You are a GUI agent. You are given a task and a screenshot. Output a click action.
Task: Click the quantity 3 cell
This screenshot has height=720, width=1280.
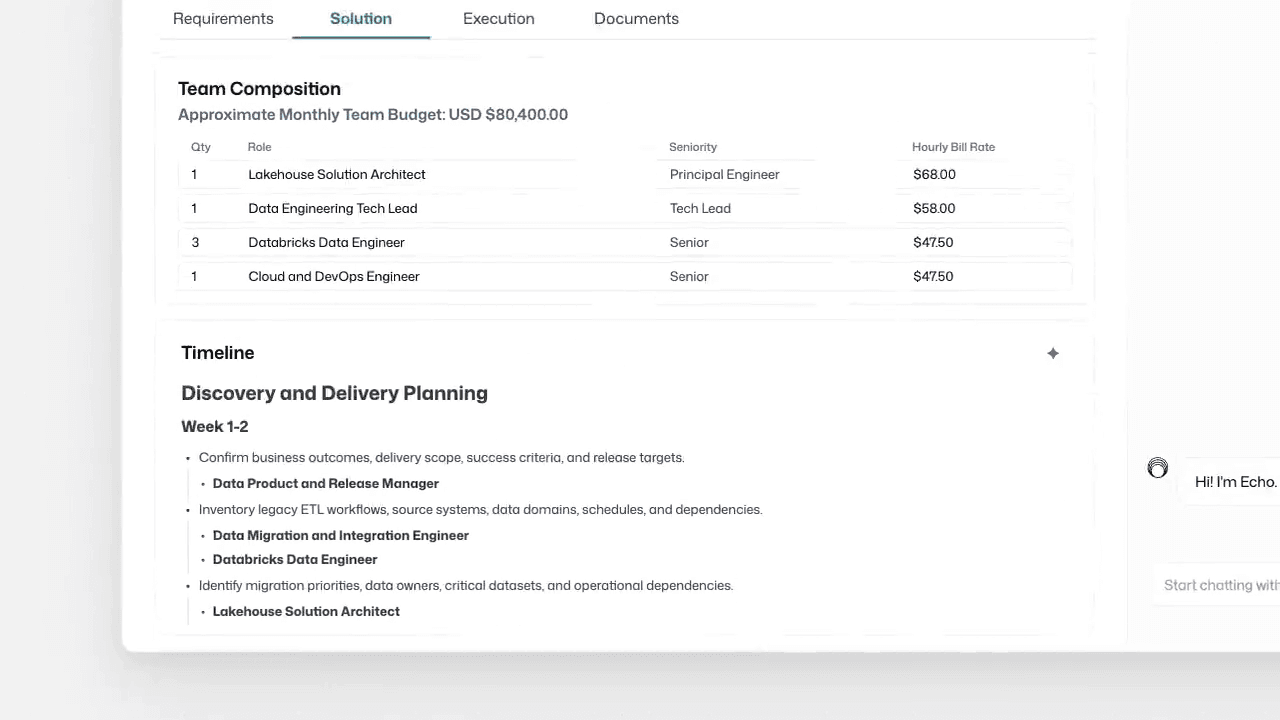[195, 242]
